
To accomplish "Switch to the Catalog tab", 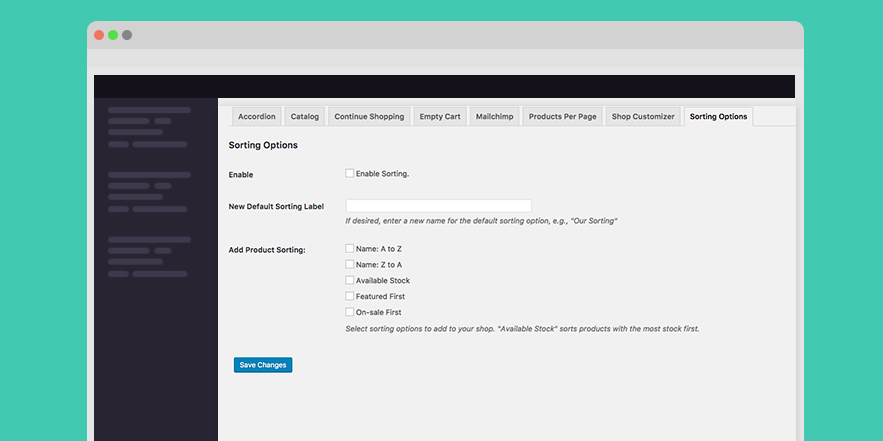I will (305, 117).
